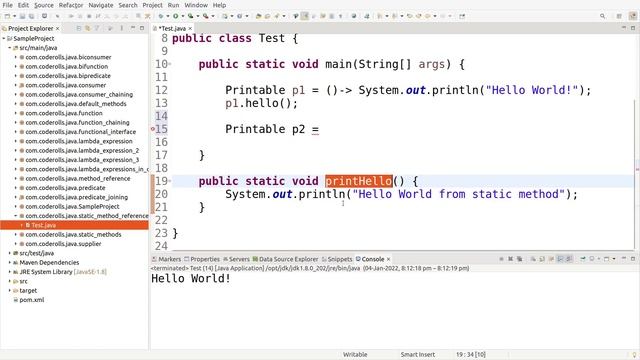Click the Open Perspective icon
The height and width of the screenshot is (360, 640).
point(619,16)
